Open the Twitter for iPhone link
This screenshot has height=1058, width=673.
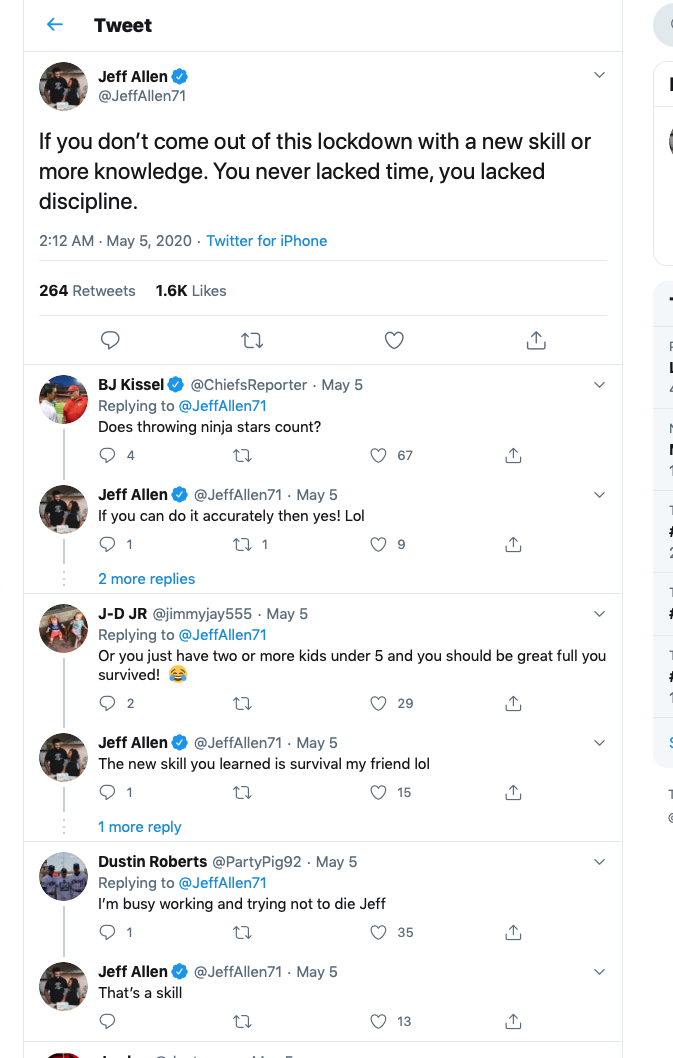tap(266, 241)
